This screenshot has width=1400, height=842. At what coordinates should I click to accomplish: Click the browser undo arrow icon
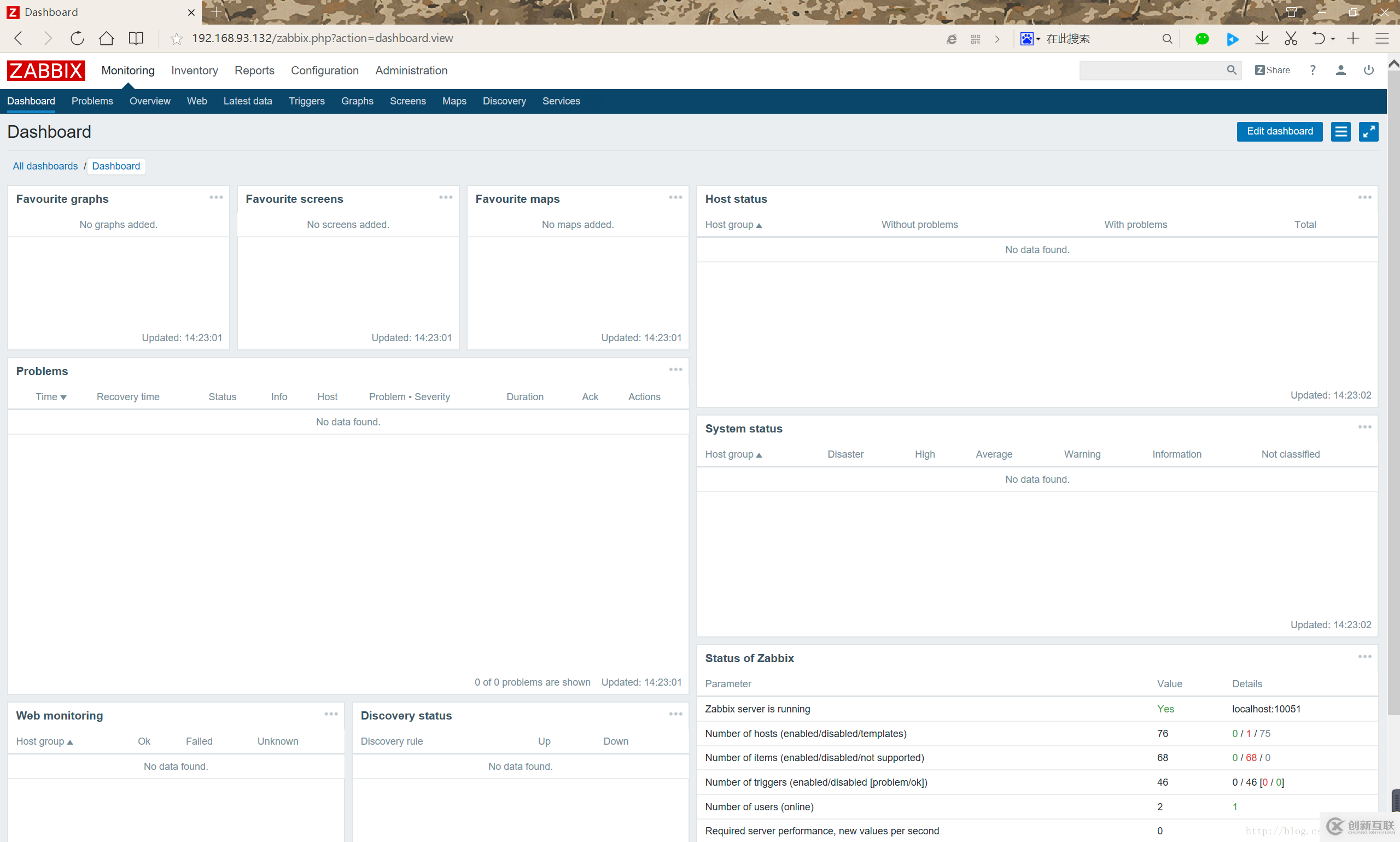(1318, 39)
